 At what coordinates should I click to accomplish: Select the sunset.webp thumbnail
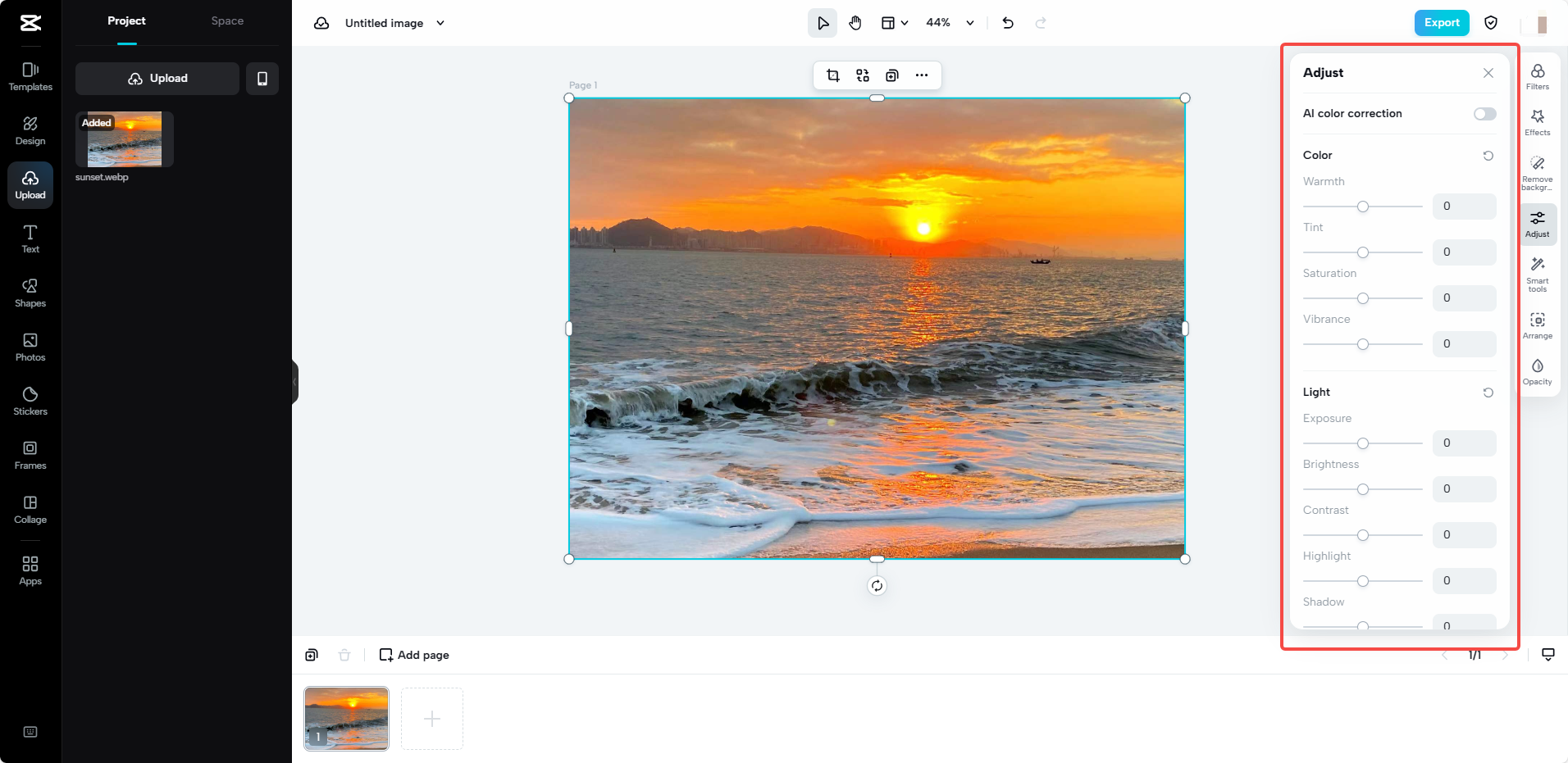123,139
